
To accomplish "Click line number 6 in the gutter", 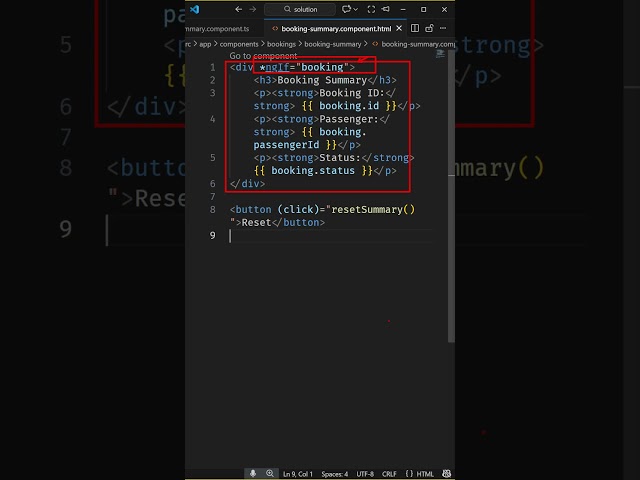I will [212, 184].
